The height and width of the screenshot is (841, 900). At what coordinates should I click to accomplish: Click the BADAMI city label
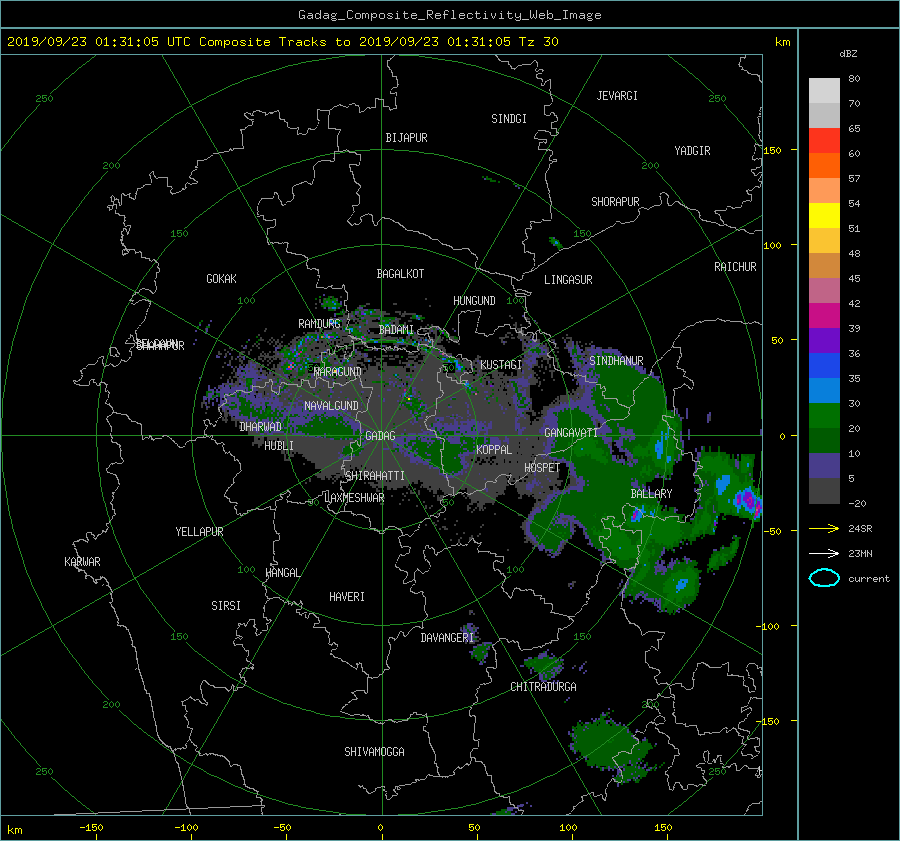396,330
